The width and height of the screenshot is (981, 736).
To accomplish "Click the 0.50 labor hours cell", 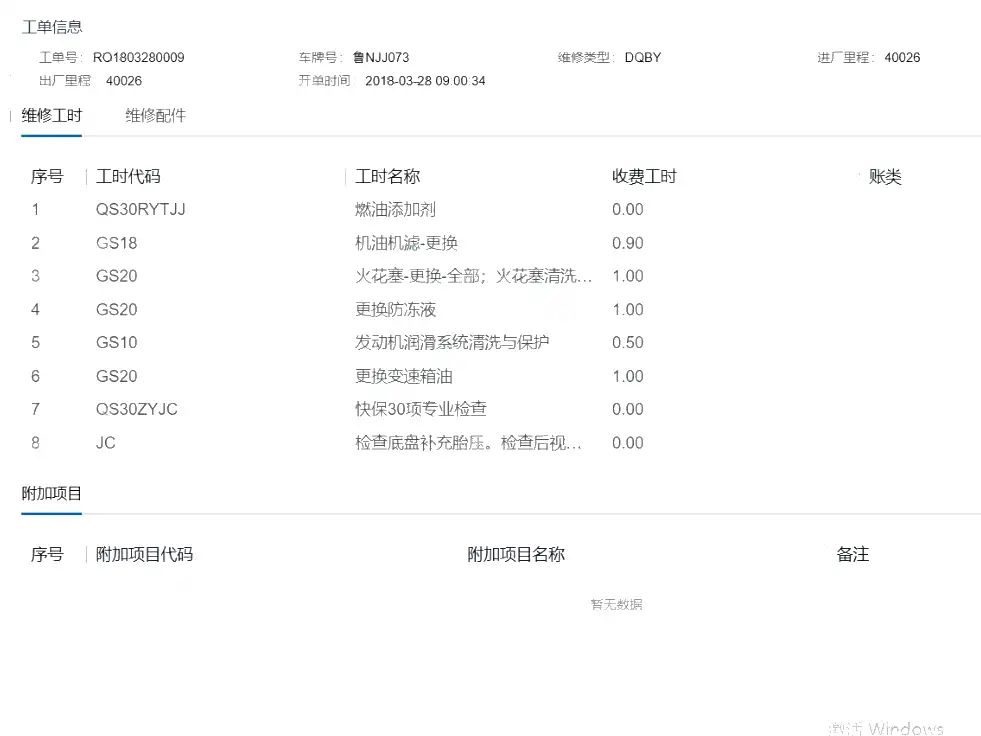I will point(628,342).
